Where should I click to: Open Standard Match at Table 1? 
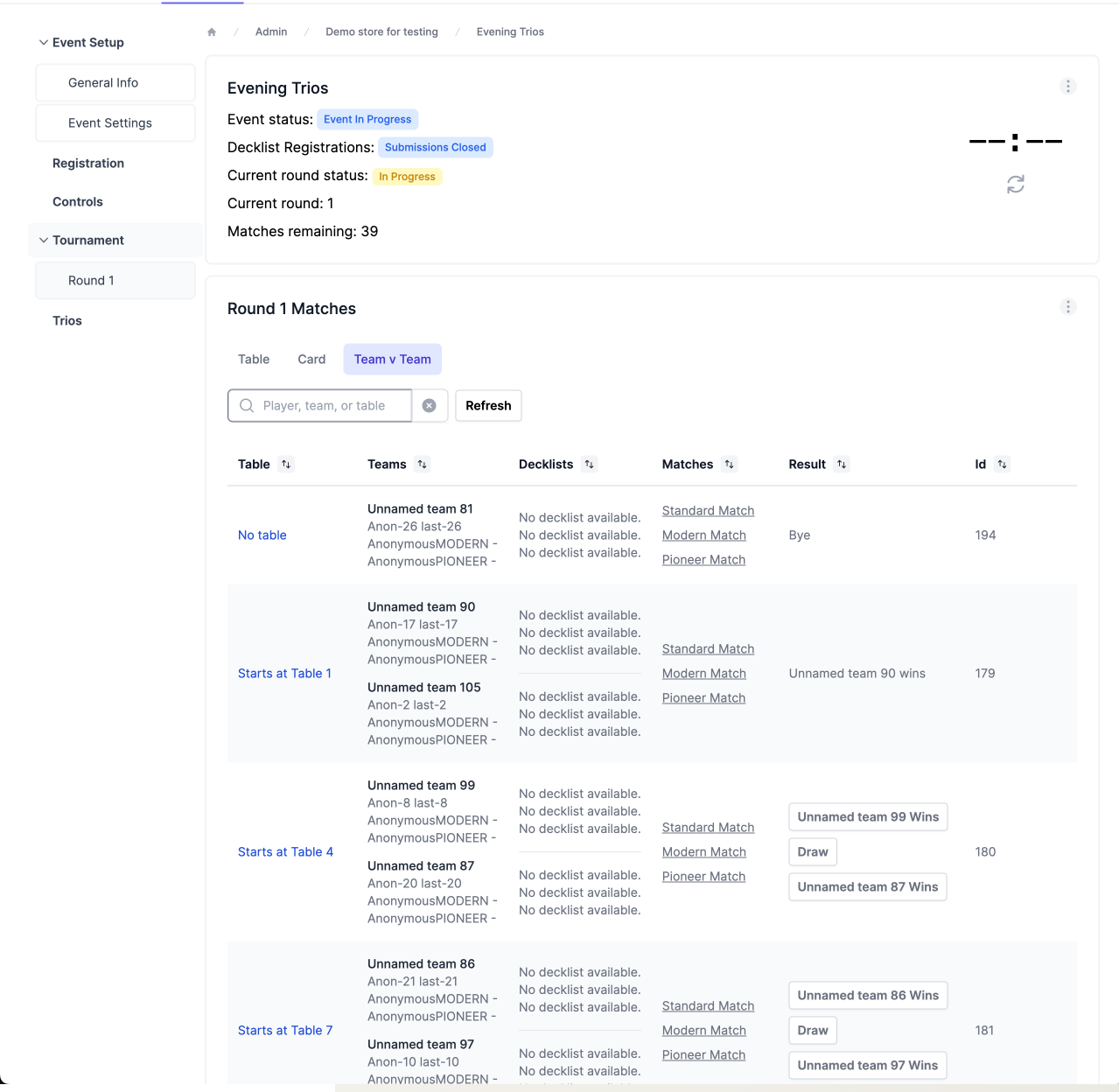(708, 649)
